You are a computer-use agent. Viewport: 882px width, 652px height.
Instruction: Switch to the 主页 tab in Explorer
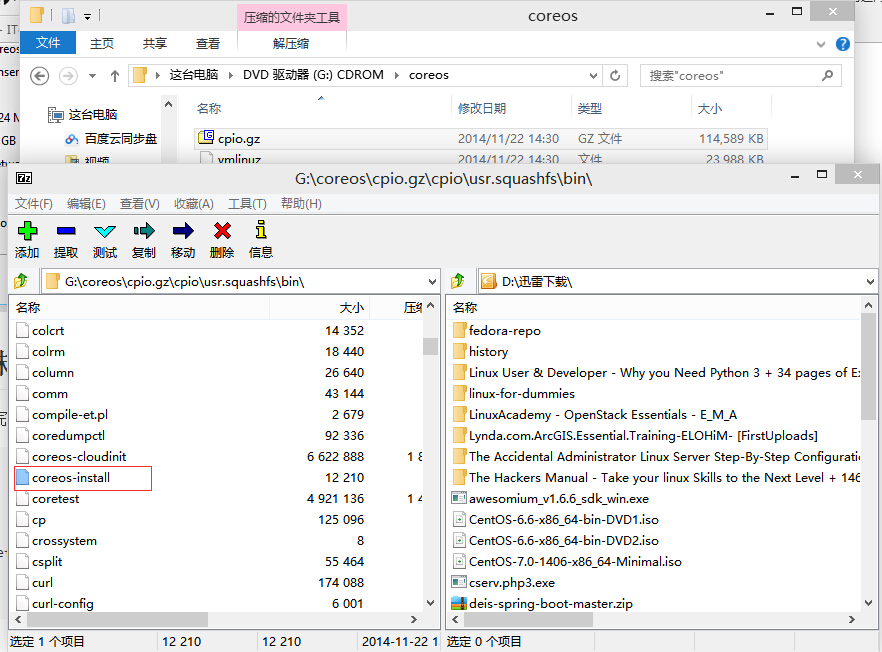[x=102, y=43]
